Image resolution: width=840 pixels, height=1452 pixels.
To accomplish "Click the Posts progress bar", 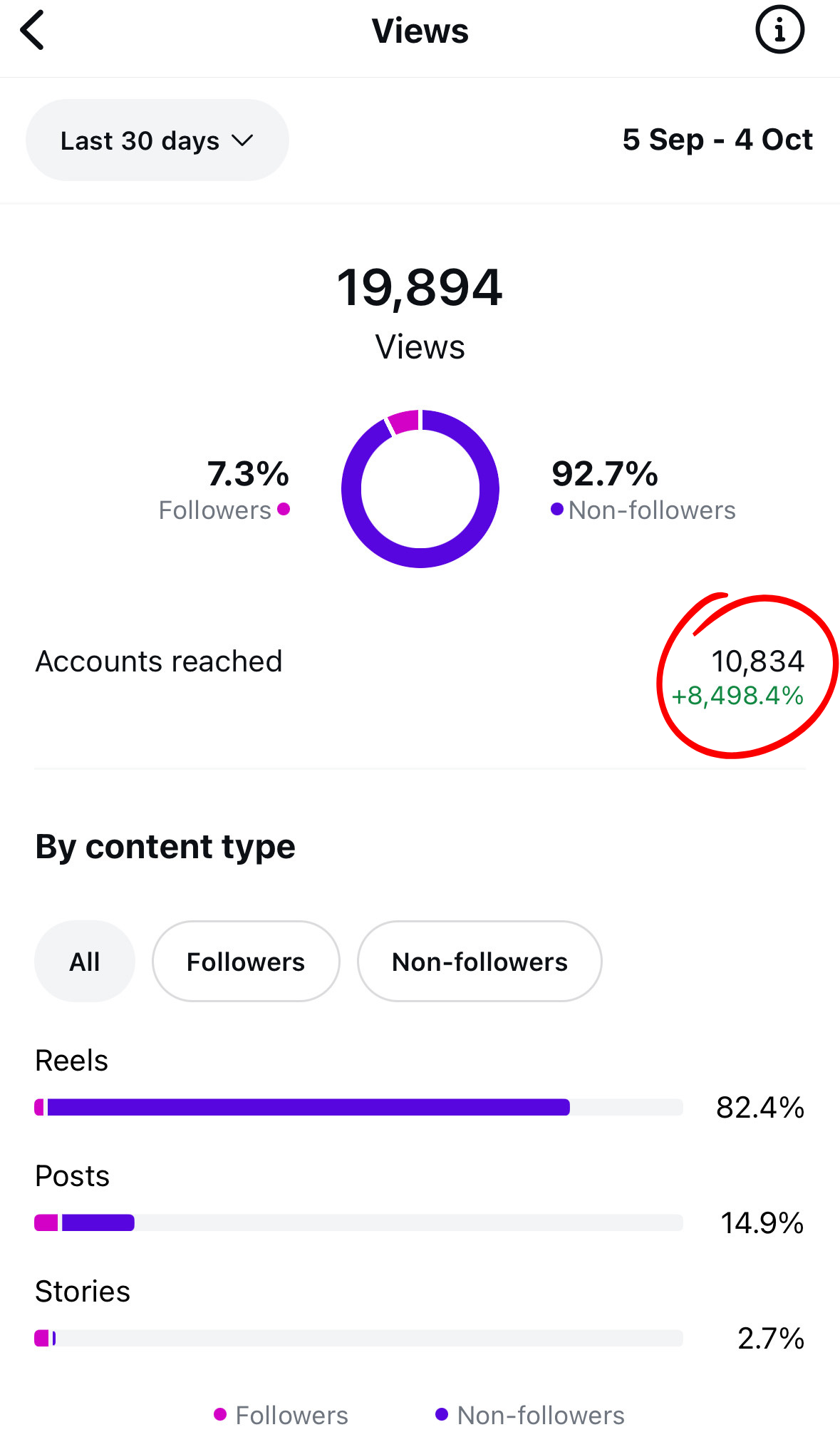I will (358, 1222).
